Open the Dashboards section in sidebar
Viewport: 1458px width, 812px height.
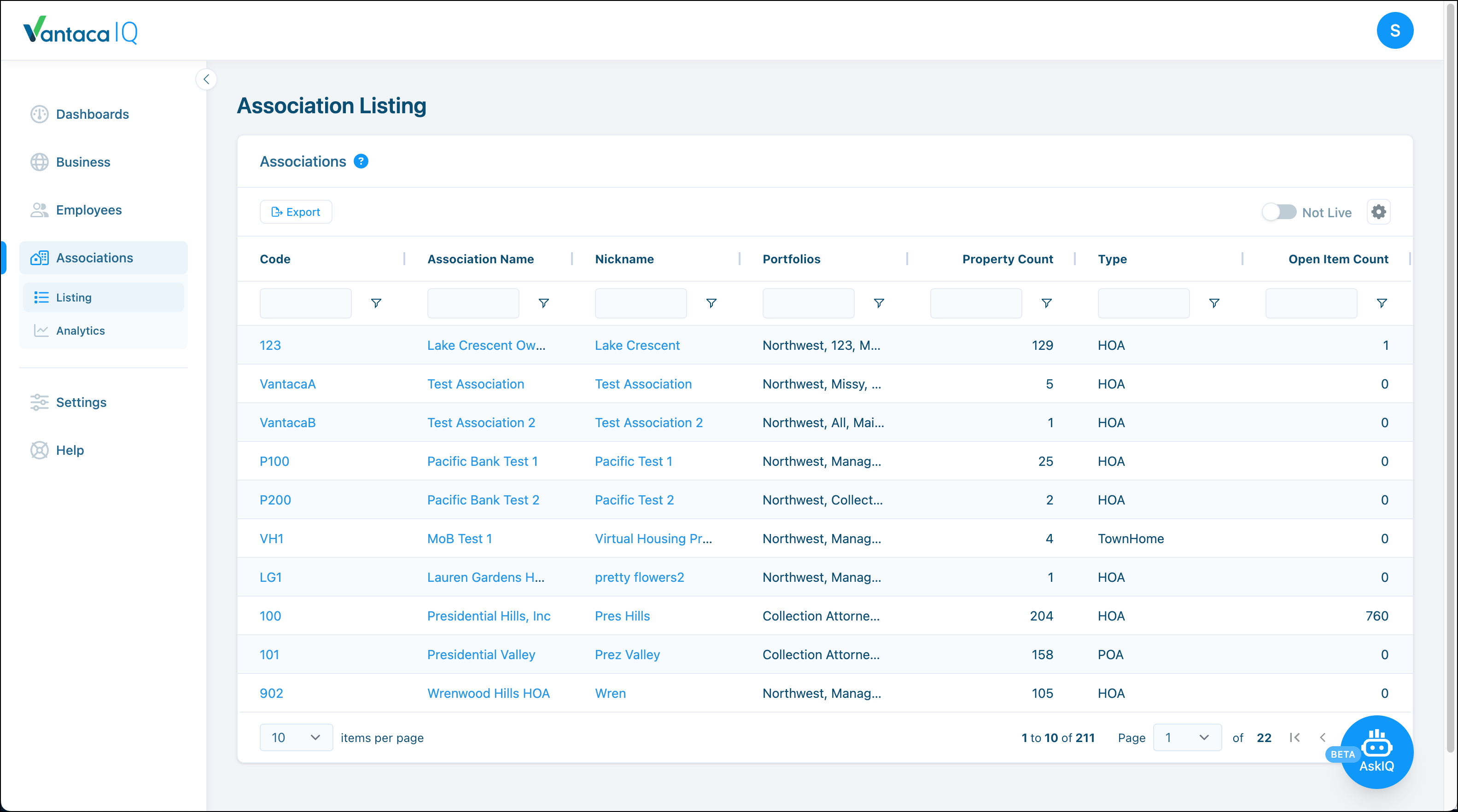pyautogui.click(x=92, y=114)
